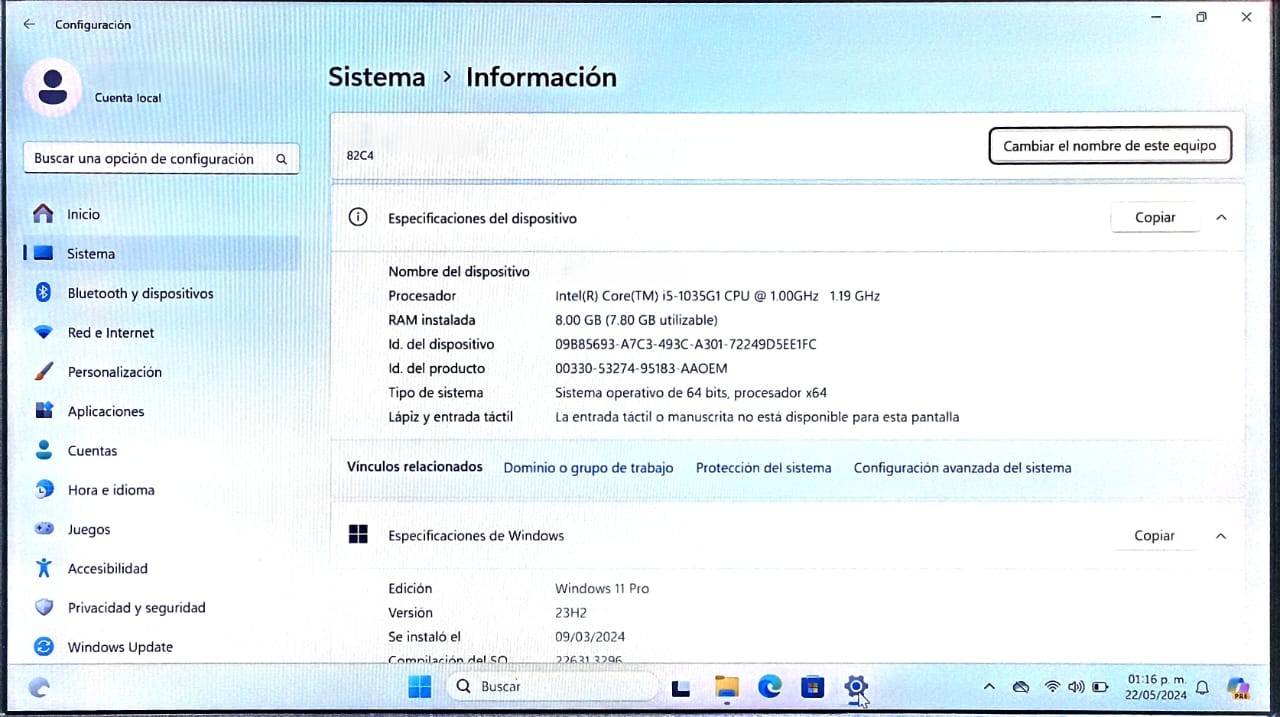Open Juegos settings
The width and height of the screenshot is (1280, 717).
(x=160, y=529)
